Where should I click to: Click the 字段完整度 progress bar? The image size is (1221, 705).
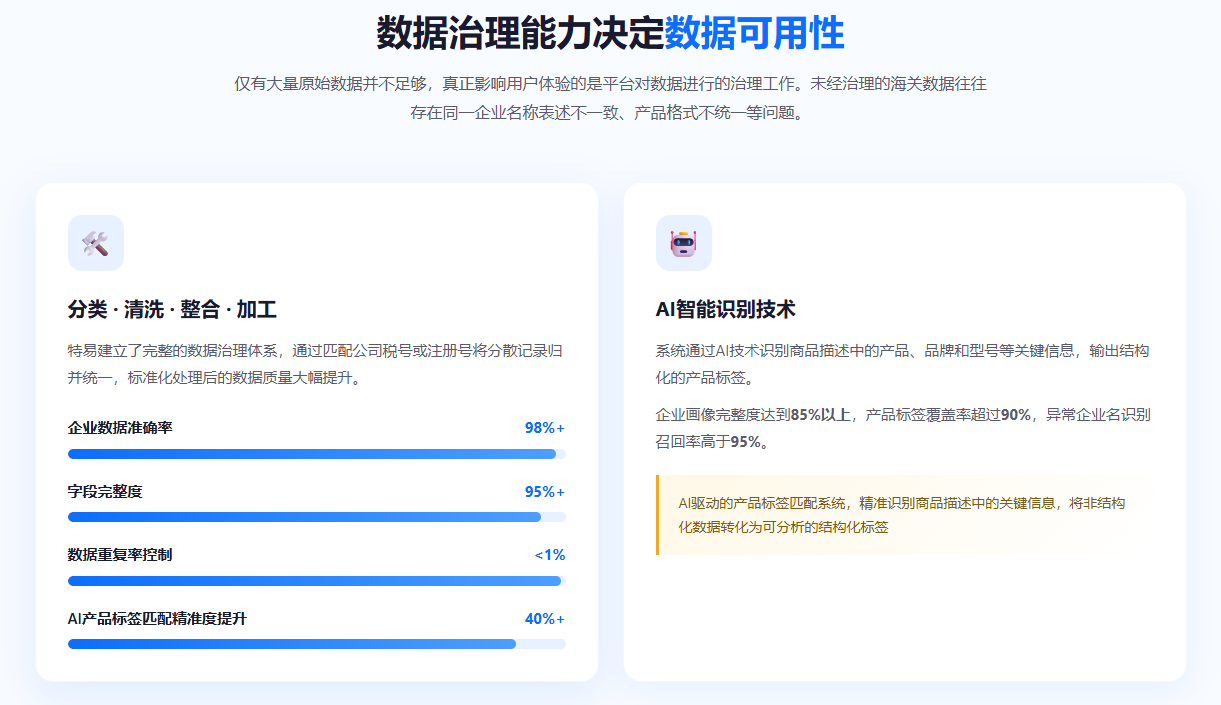click(317, 517)
